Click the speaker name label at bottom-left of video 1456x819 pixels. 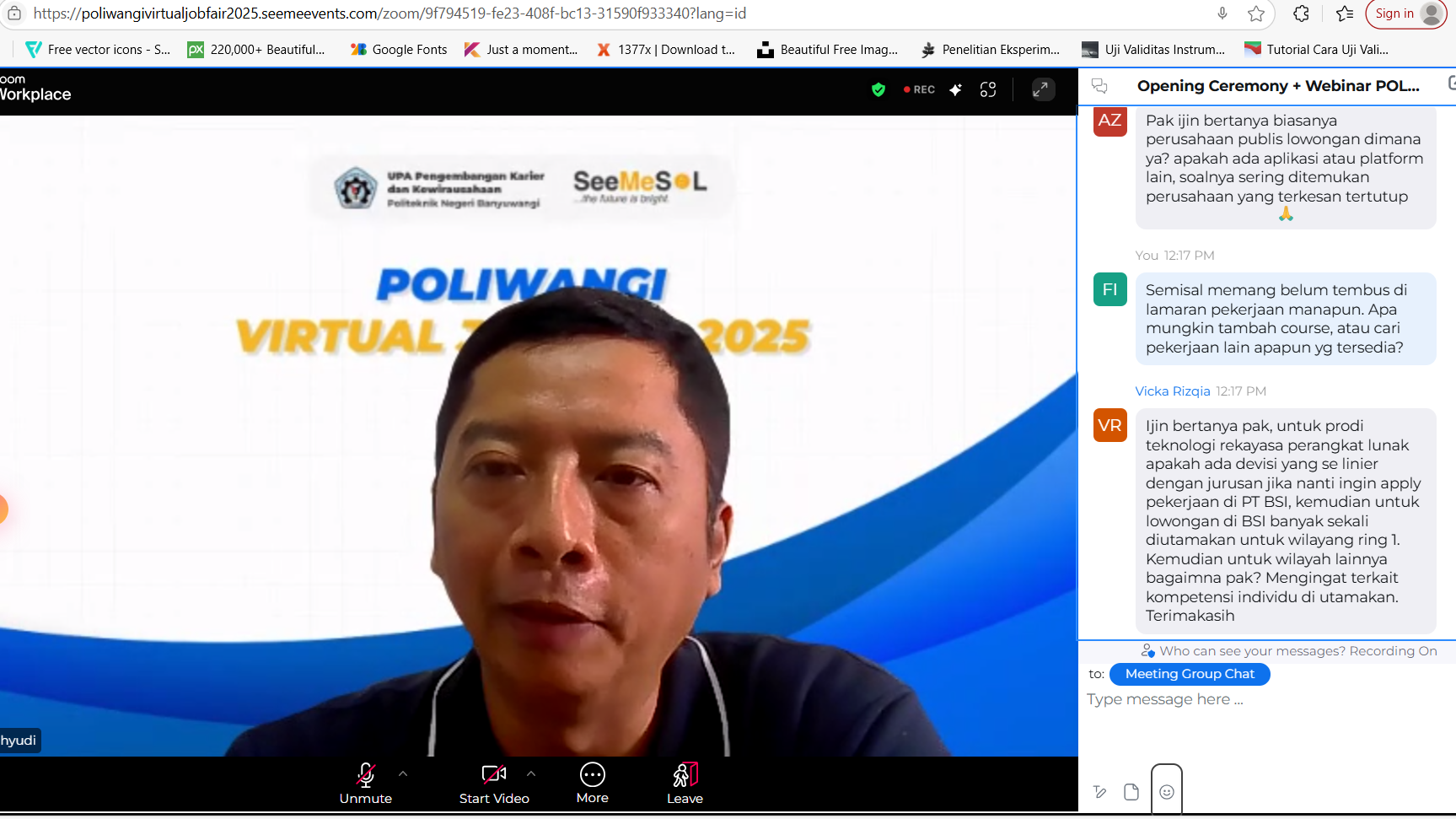[19, 741]
